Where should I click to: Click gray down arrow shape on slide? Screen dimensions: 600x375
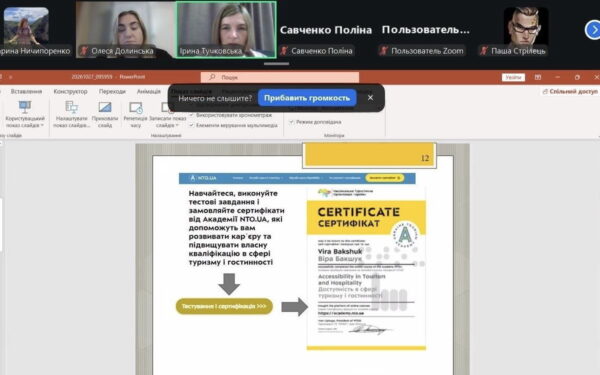[x=229, y=284]
